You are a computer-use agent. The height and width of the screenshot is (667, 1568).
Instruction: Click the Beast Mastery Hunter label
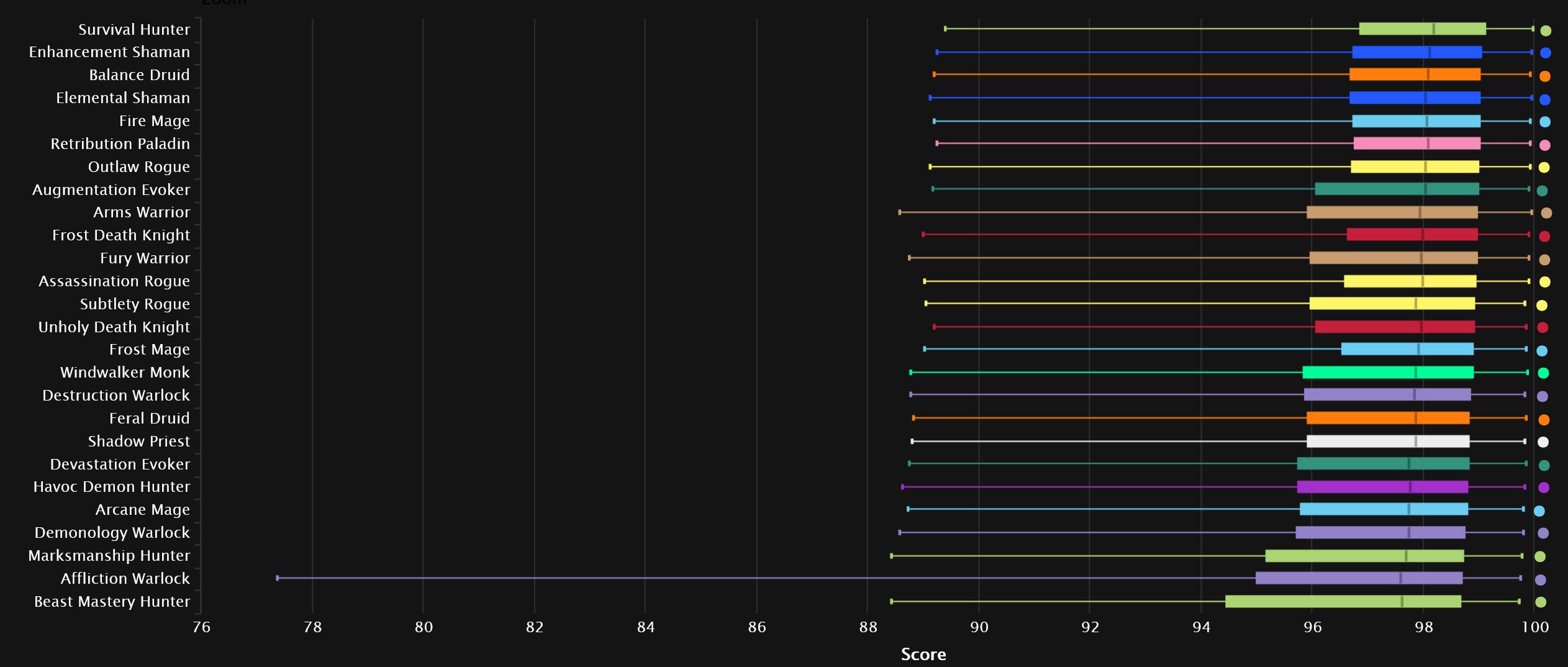[112, 601]
